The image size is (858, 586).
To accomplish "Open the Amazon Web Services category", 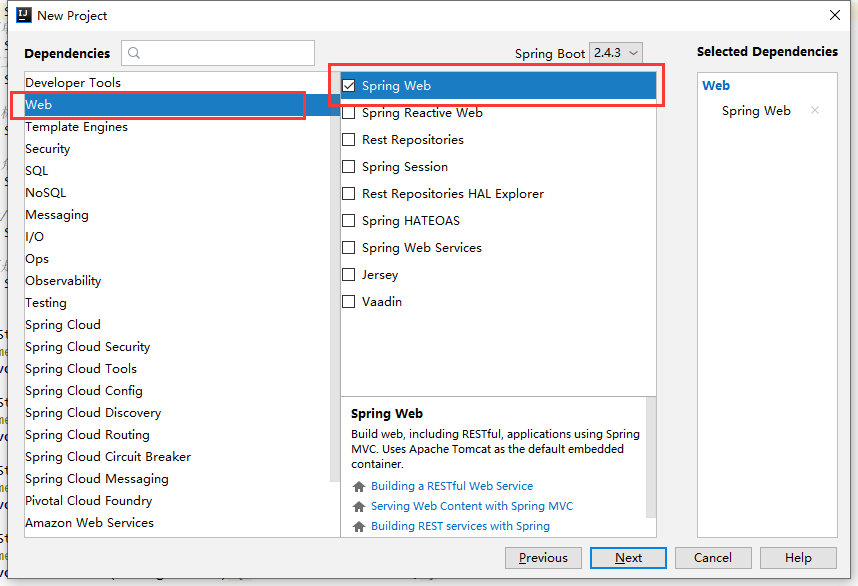I will coord(177,523).
